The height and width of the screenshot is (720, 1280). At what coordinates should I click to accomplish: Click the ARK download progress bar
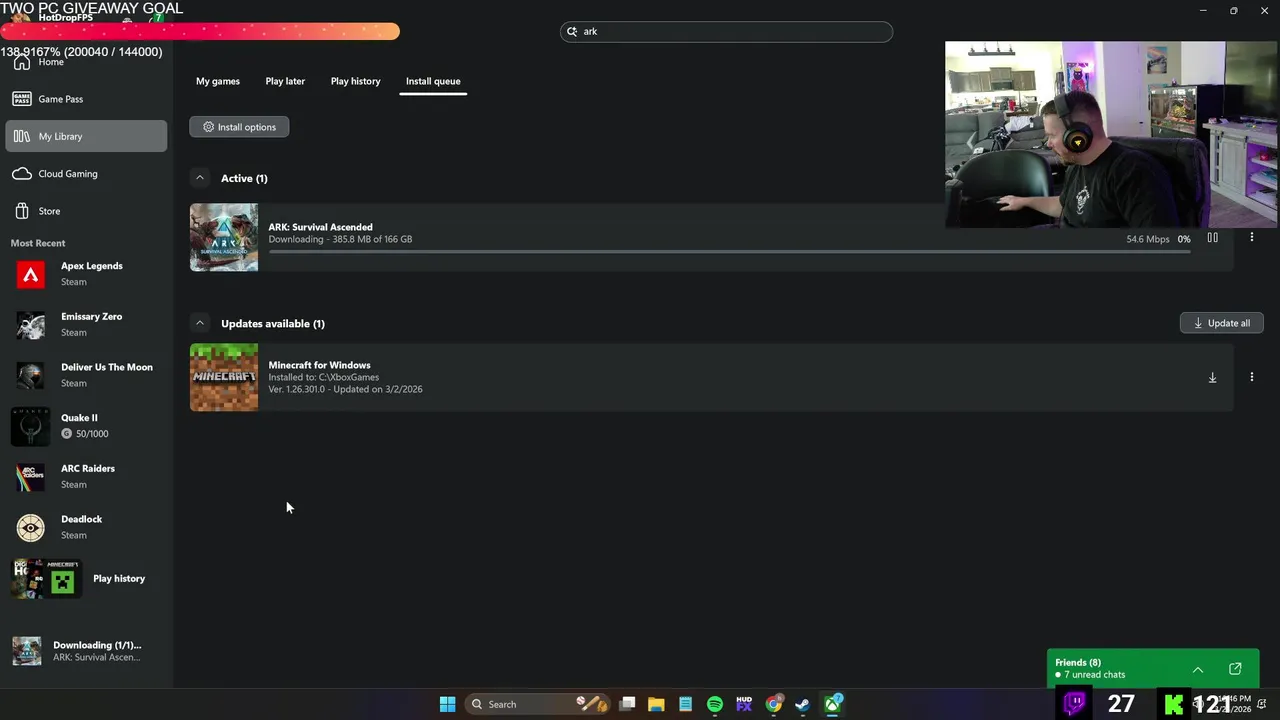point(730,251)
